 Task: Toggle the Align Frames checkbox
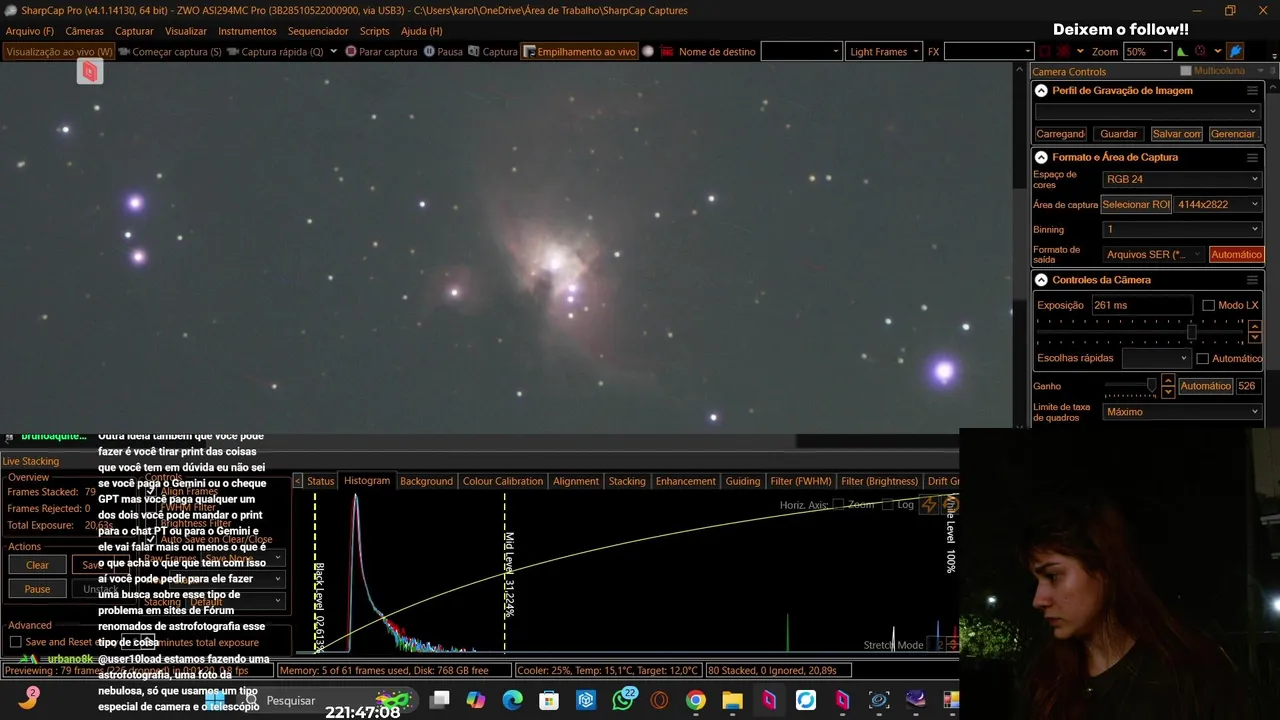click(x=151, y=491)
